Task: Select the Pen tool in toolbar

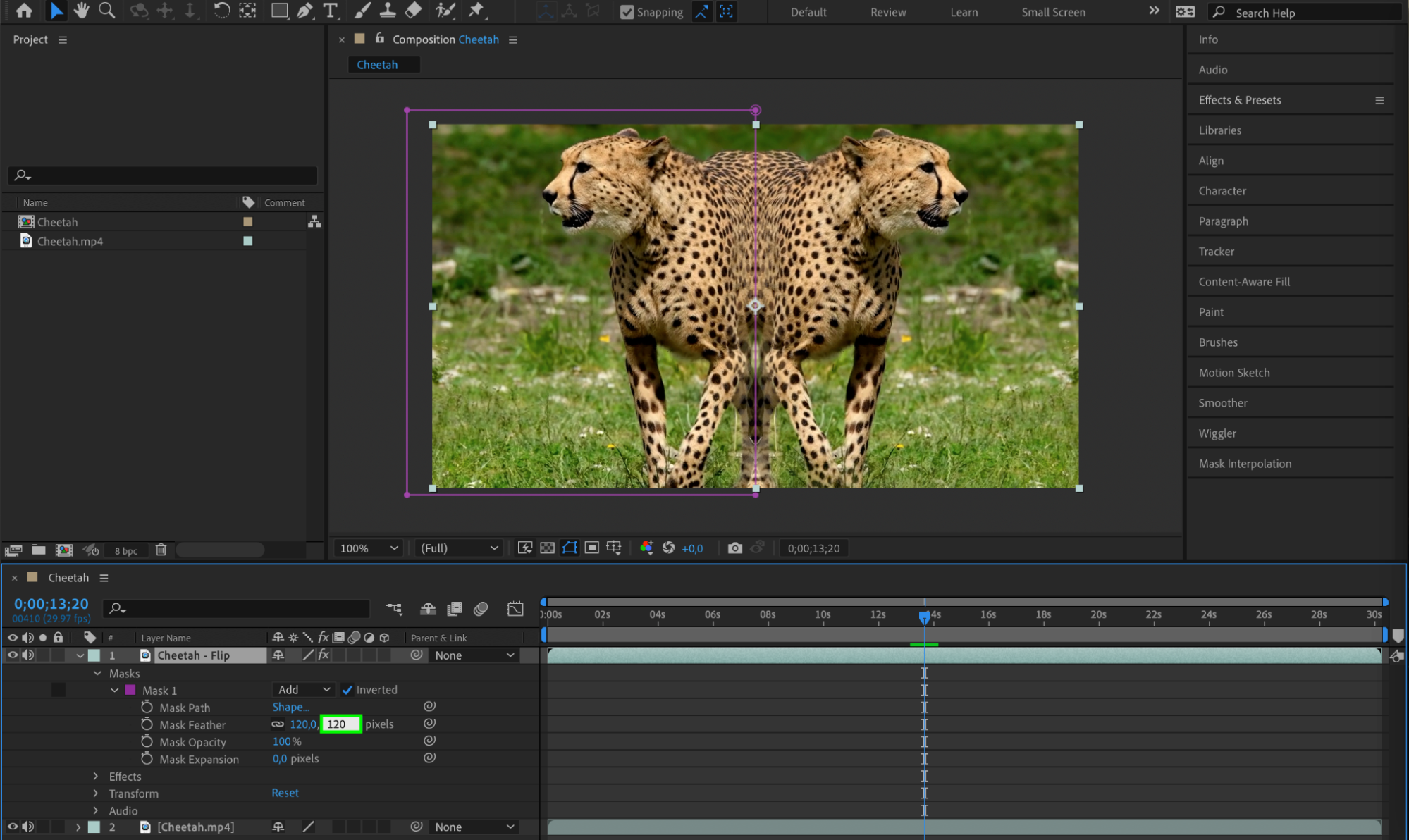Action: pos(304,11)
